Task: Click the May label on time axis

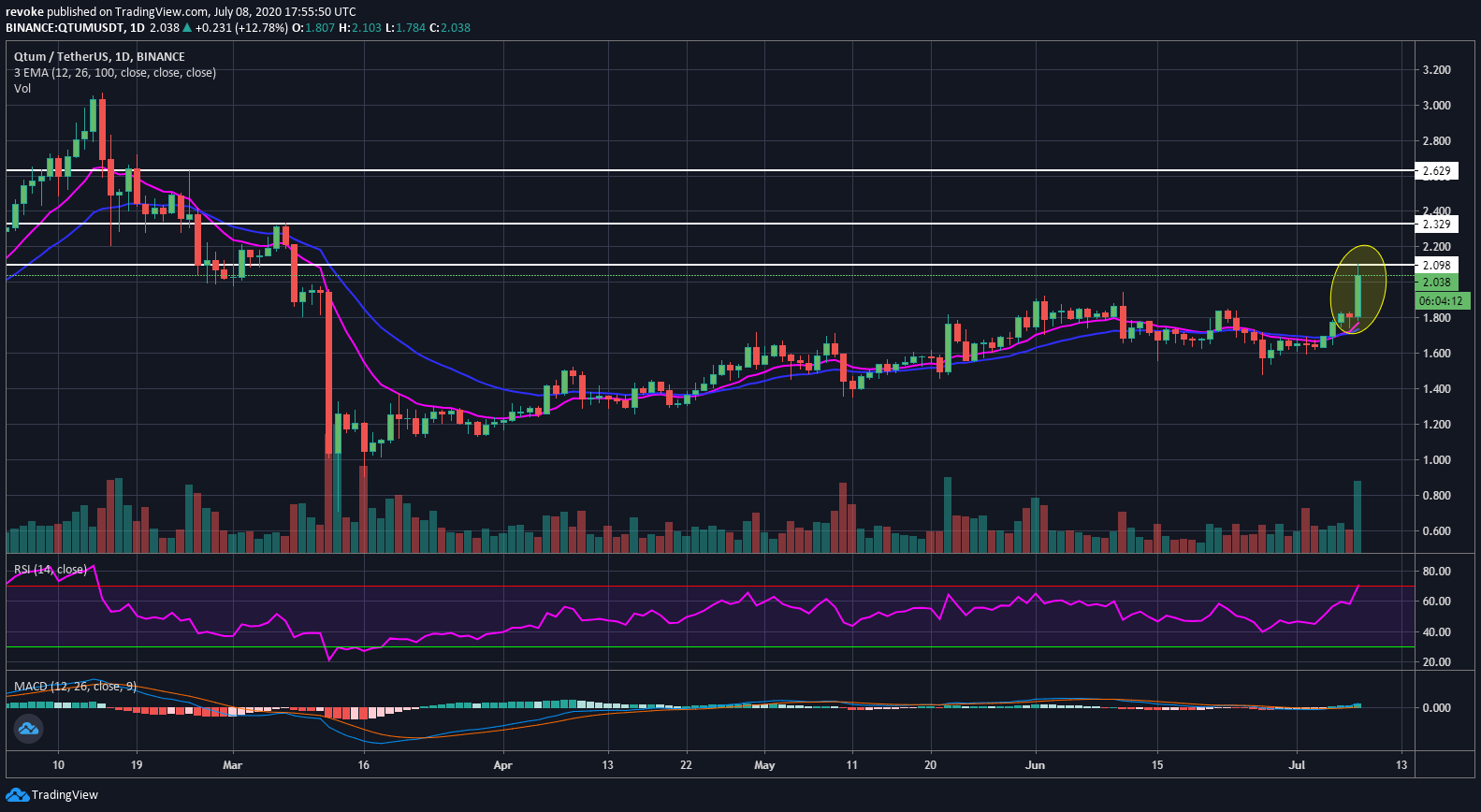Action: pyautogui.click(x=764, y=765)
